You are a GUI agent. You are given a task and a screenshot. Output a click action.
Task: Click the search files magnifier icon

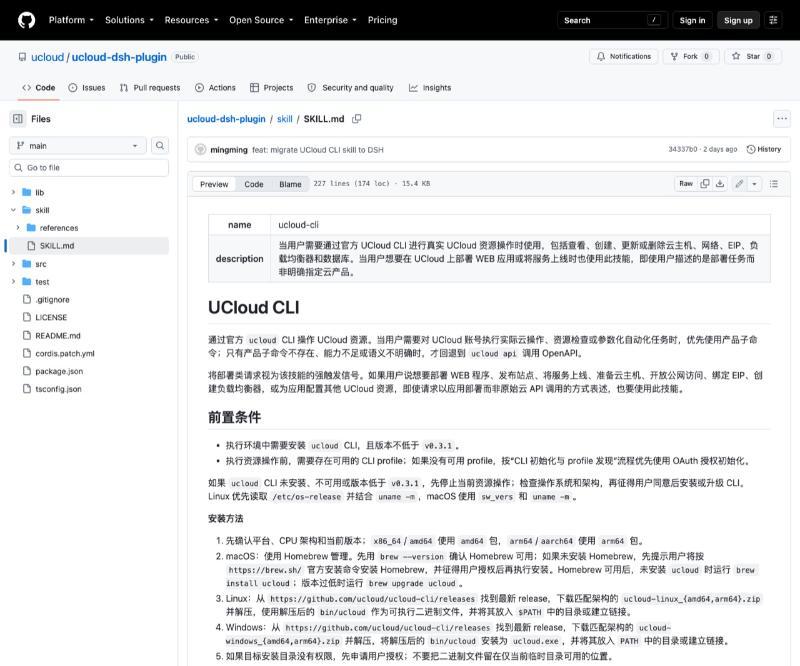click(160, 145)
